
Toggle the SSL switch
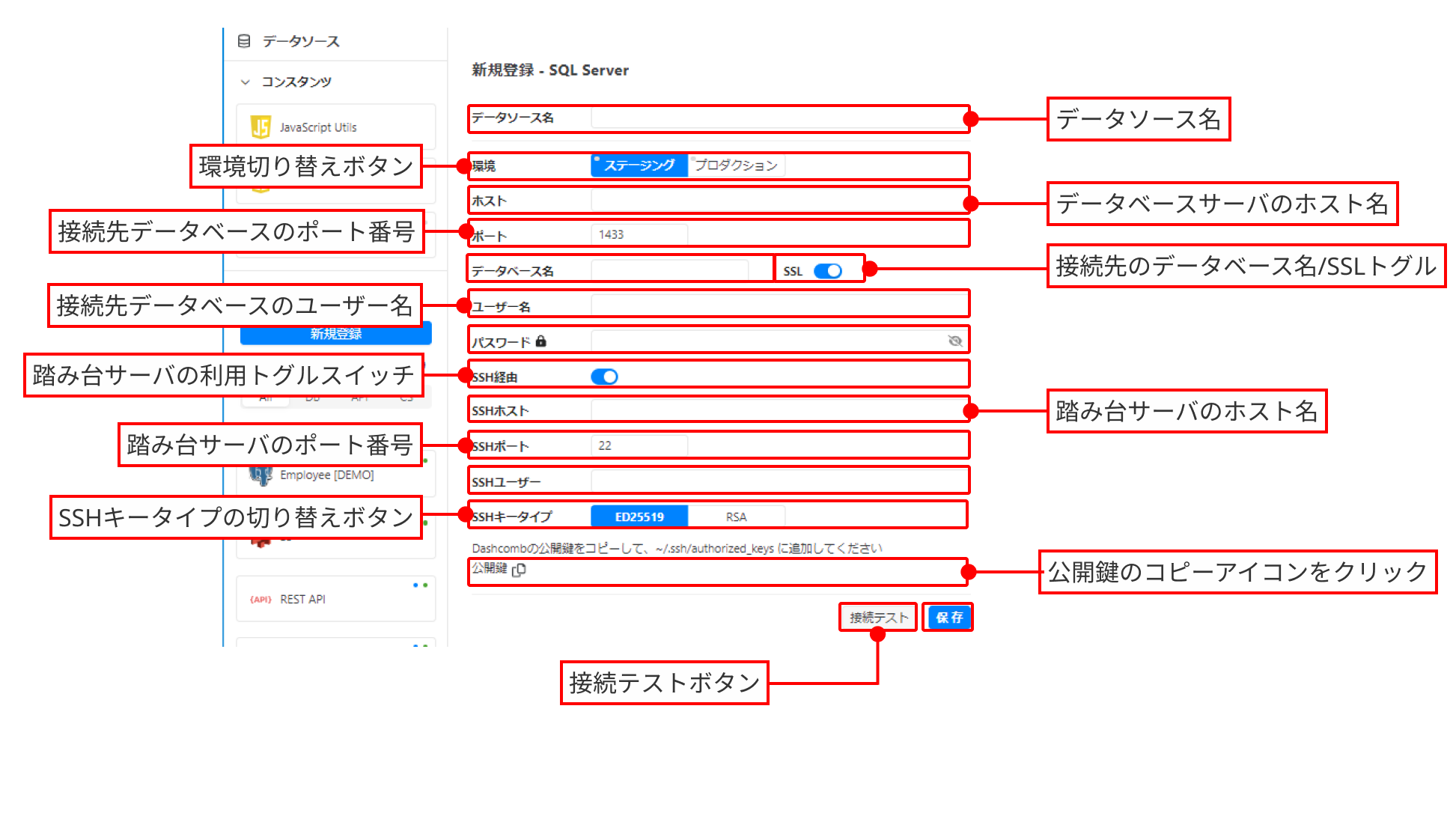point(827,271)
